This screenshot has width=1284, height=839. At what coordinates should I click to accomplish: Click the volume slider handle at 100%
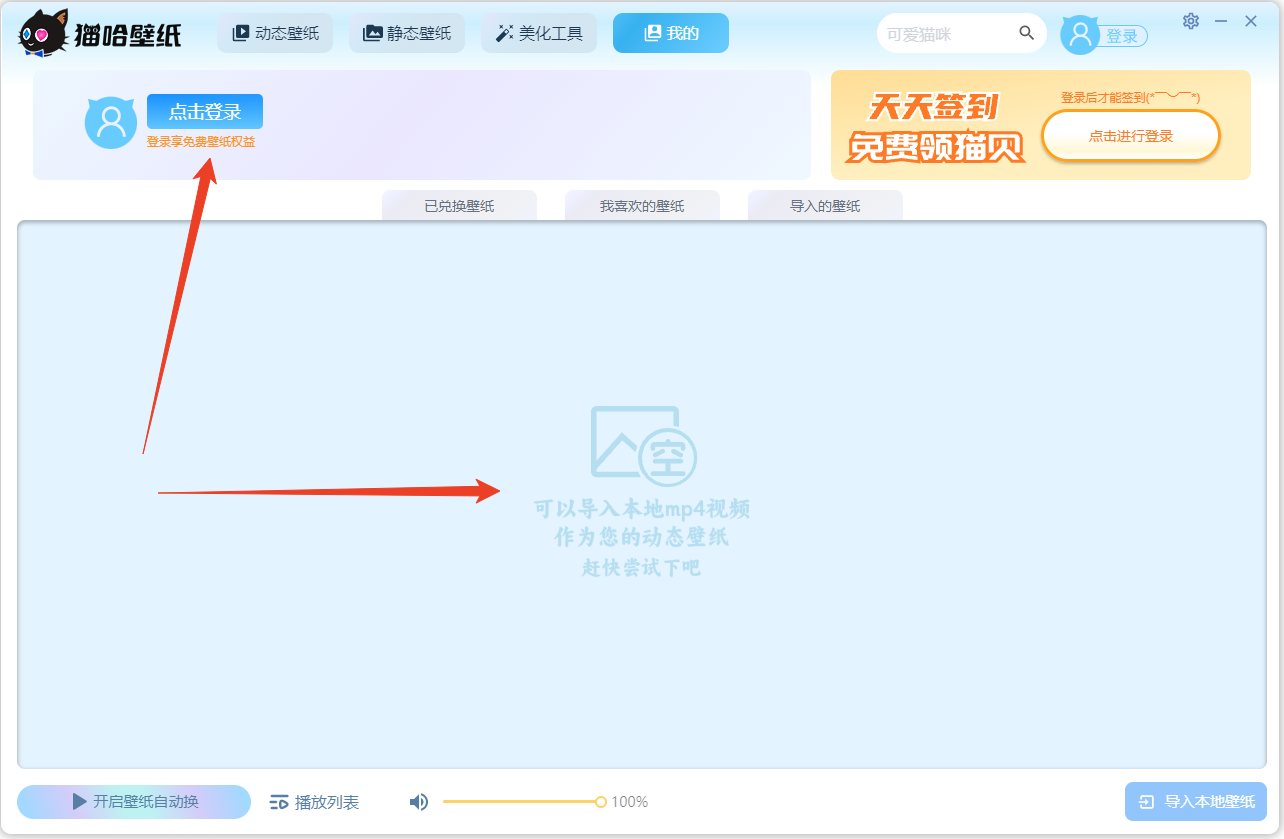[x=601, y=802]
